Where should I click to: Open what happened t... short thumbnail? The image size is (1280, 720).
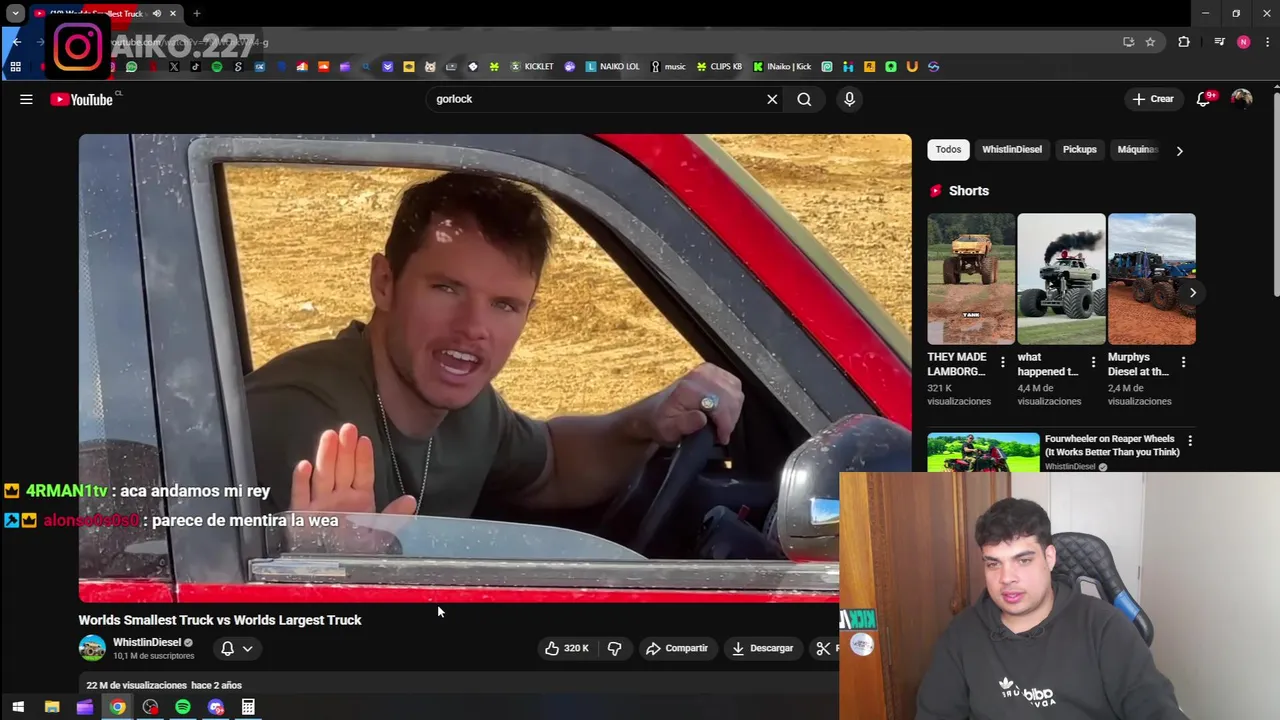click(1061, 278)
